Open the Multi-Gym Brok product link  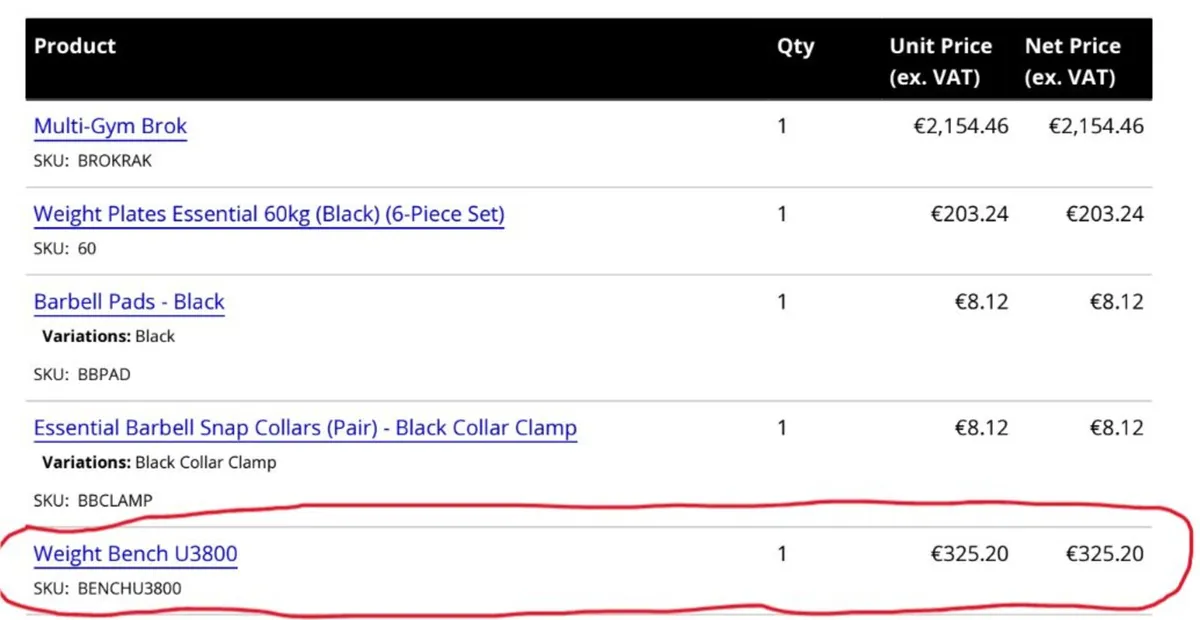click(x=110, y=127)
